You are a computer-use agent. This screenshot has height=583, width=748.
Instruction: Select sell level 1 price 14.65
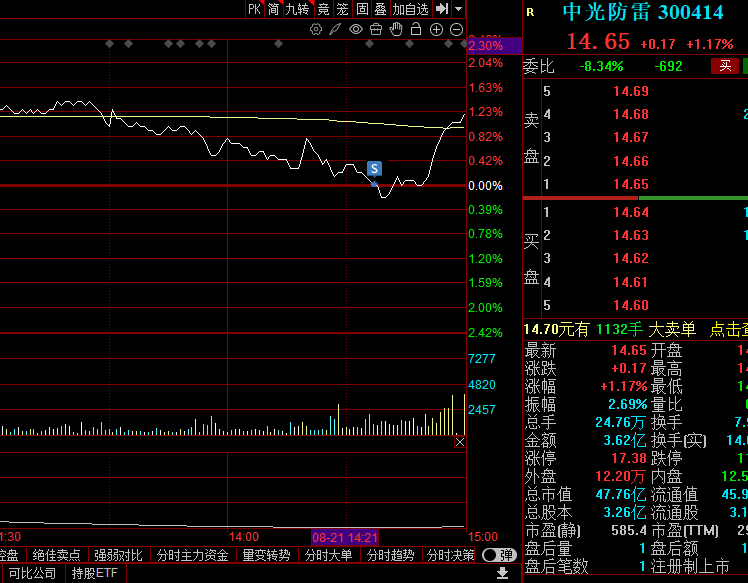[x=631, y=184]
